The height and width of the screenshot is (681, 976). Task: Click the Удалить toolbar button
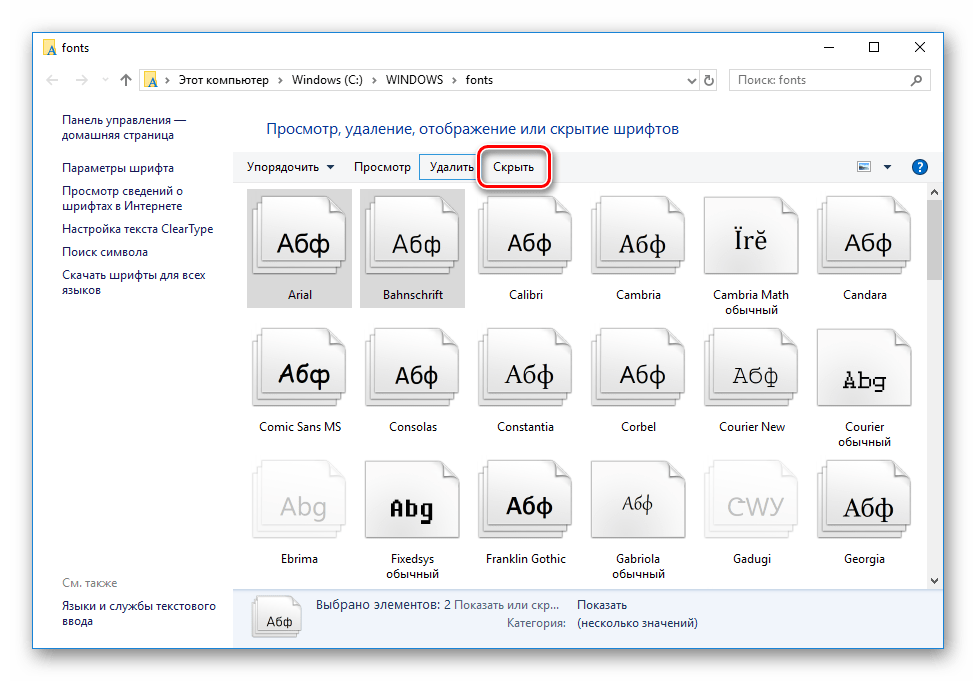451,167
